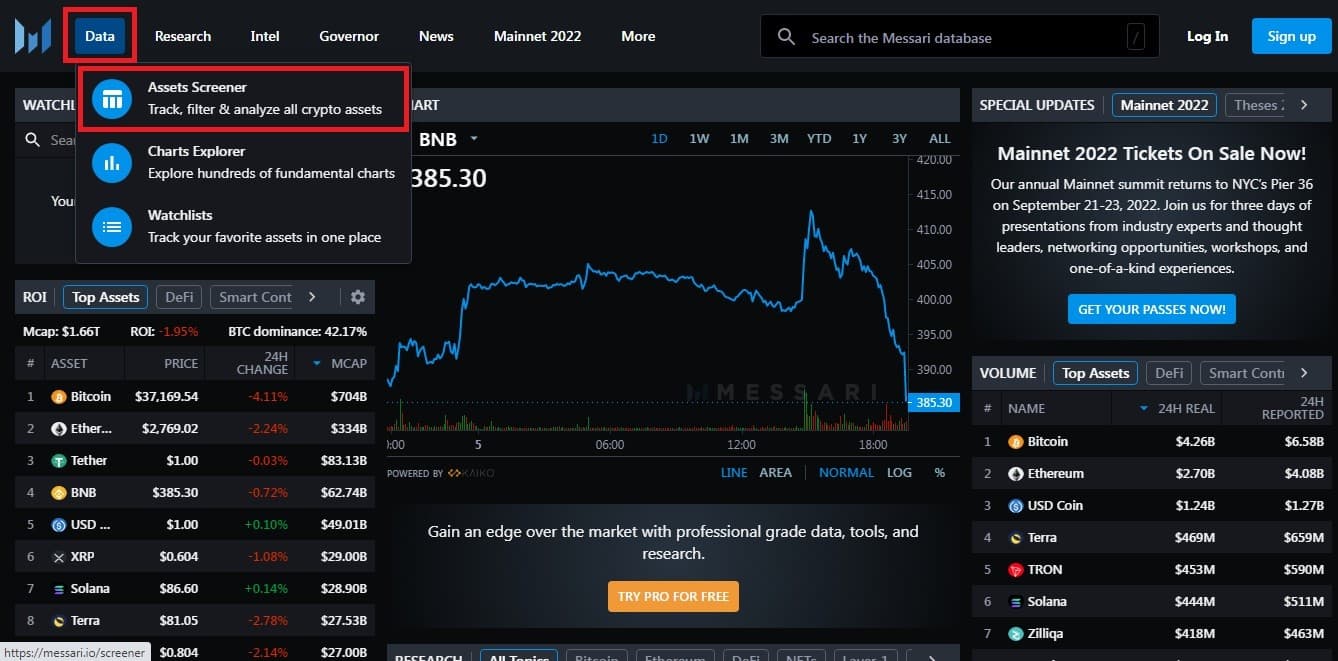Open the Mainnet 2022 nav item
This screenshot has height=661, width=1338.
pos(537,36)
